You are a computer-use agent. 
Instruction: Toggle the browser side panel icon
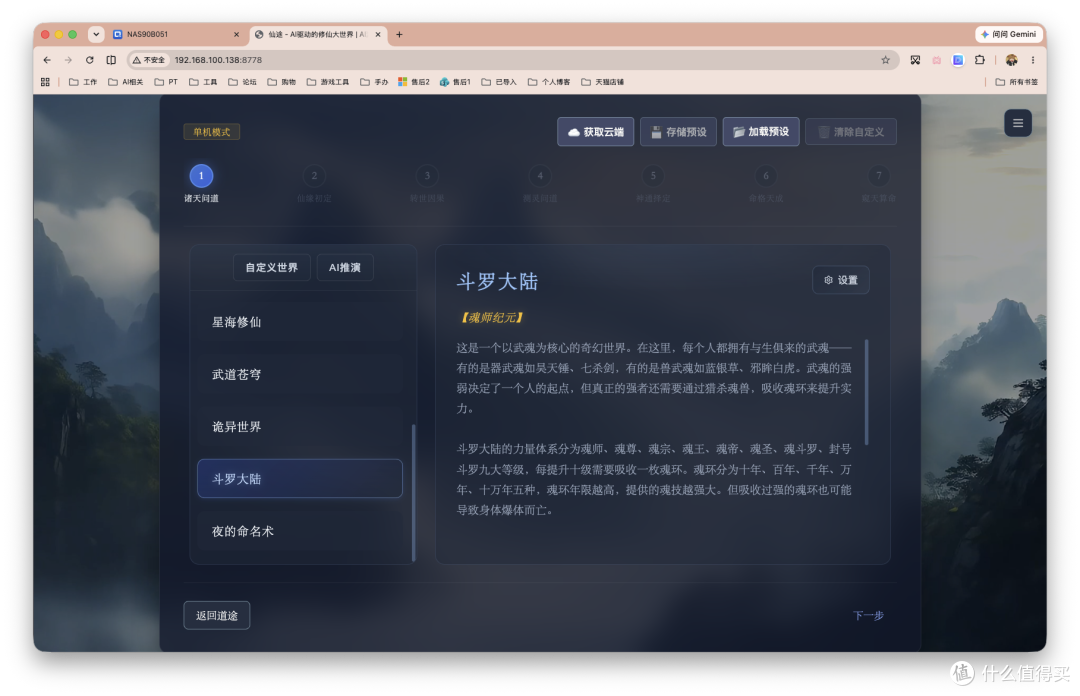[111, 60]
